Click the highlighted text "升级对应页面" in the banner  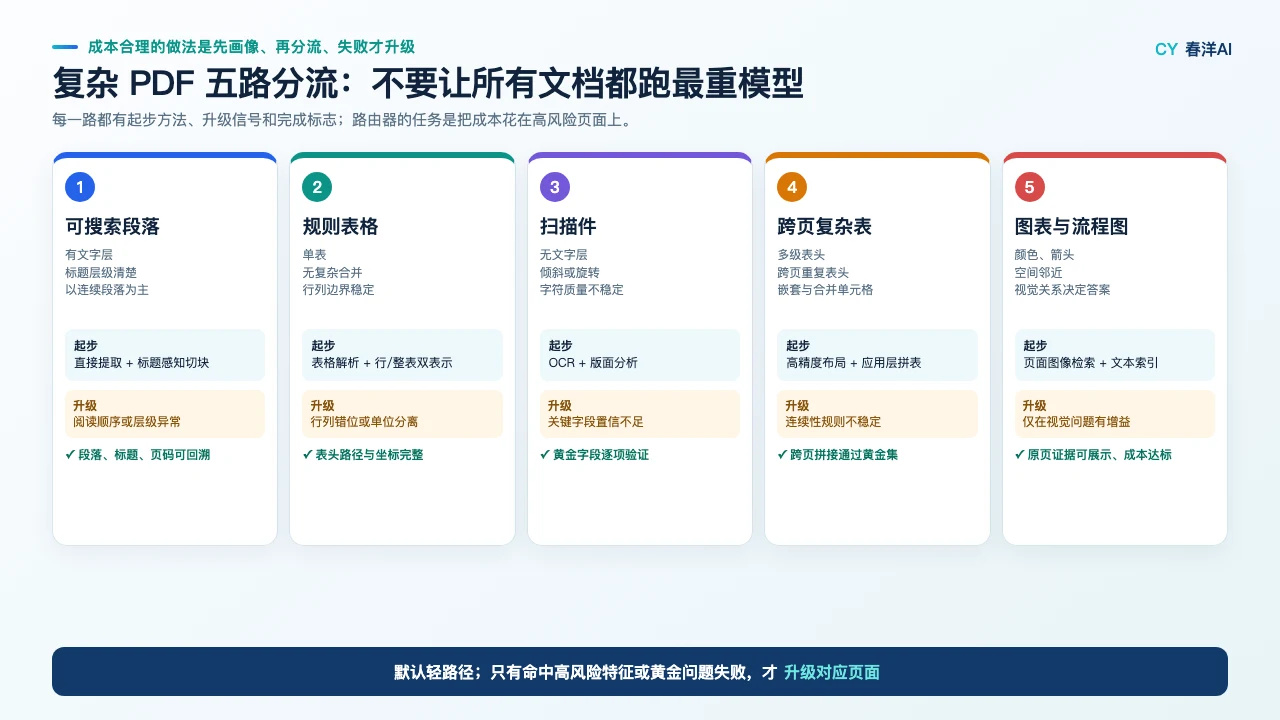pos(832,672)
